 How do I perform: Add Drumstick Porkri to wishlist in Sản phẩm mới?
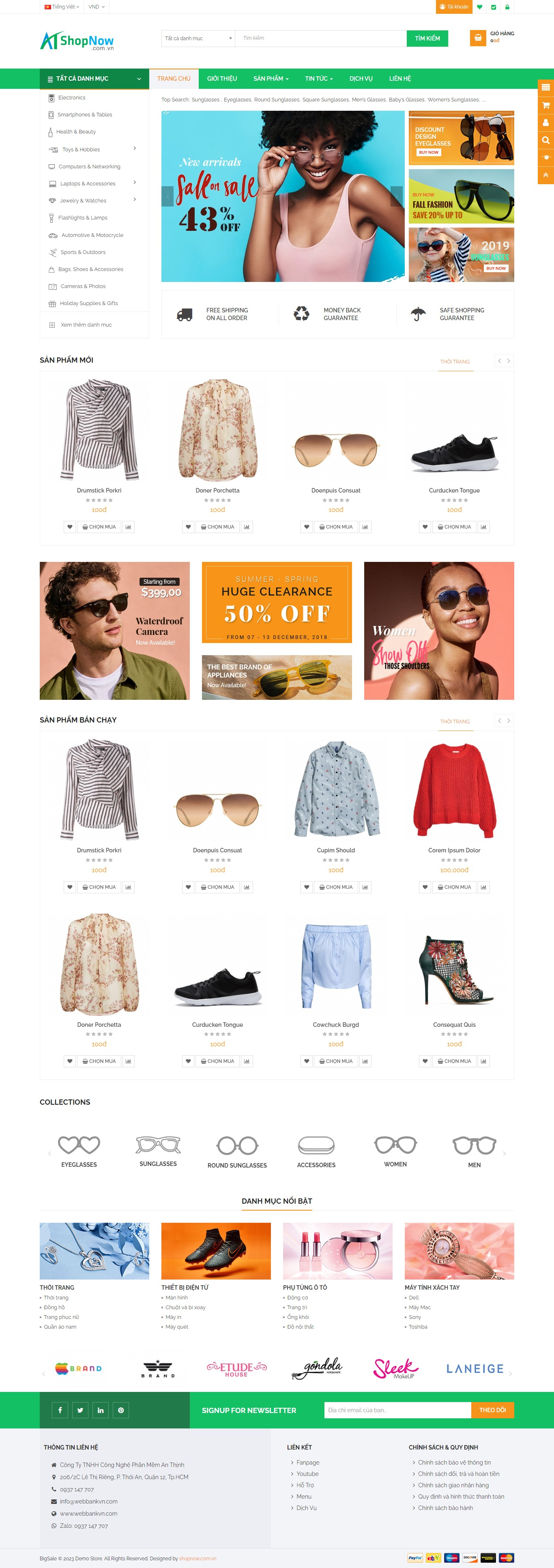coord(70,527)
